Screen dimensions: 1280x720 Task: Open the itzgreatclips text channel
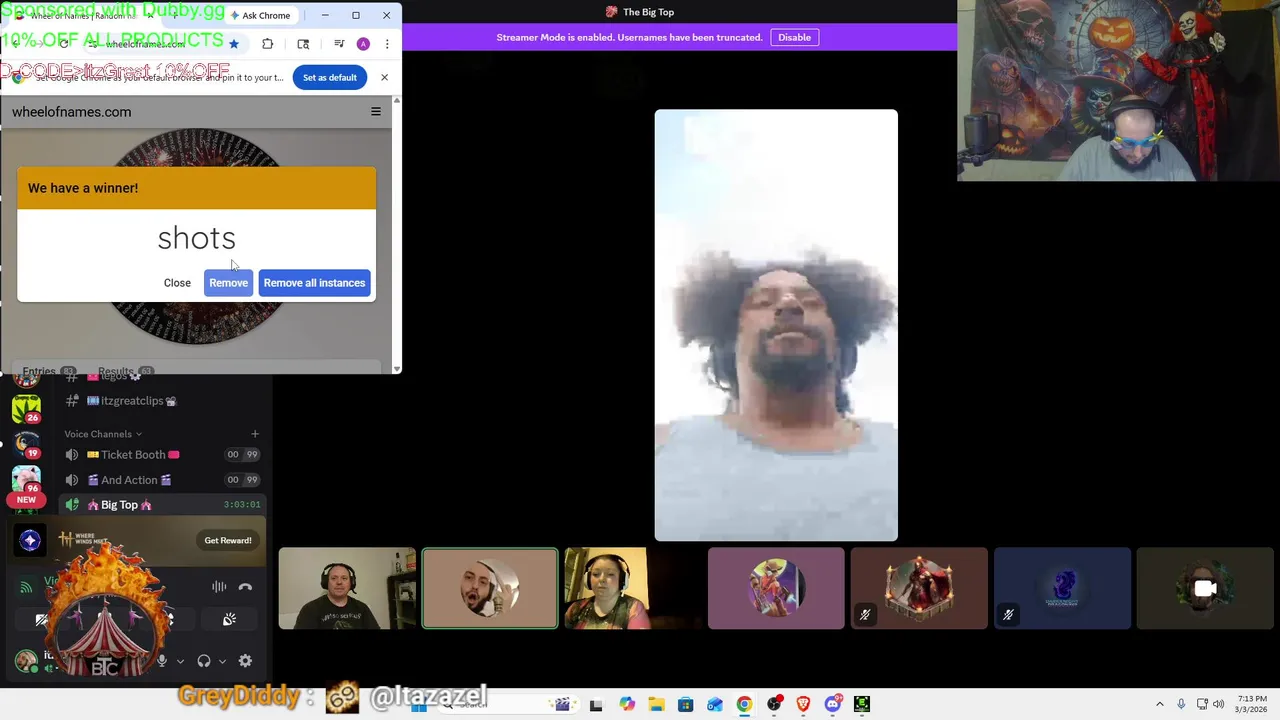tap(131, 401)
